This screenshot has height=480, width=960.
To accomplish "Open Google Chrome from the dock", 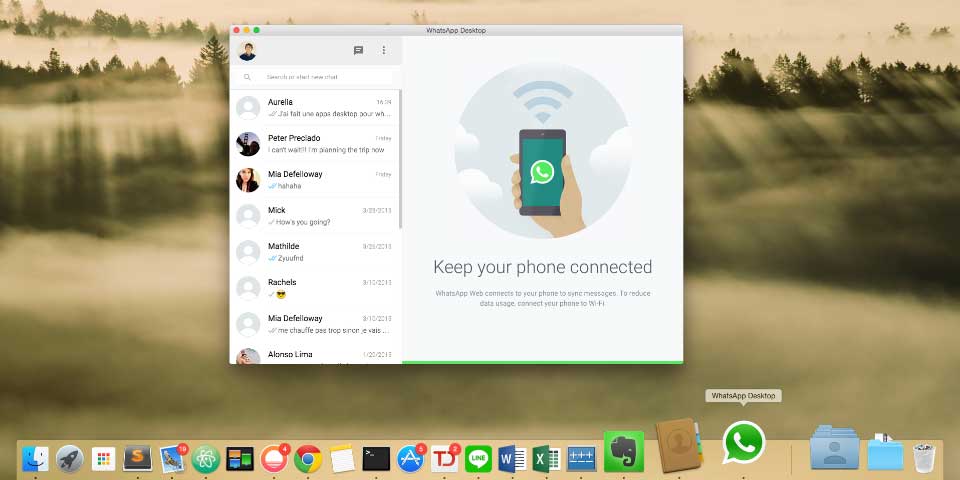I will [308, 459].
